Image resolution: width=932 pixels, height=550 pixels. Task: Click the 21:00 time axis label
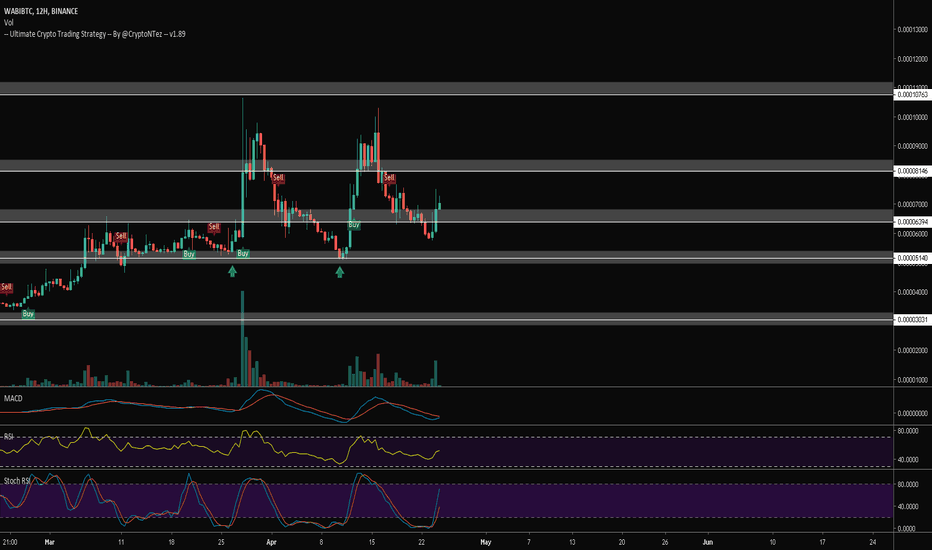click(x=10, y=542)
